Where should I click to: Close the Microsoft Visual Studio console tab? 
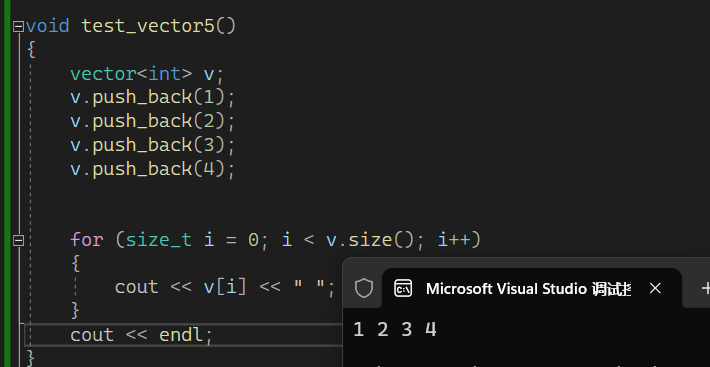pyautogui.click(x=655, y=288)
